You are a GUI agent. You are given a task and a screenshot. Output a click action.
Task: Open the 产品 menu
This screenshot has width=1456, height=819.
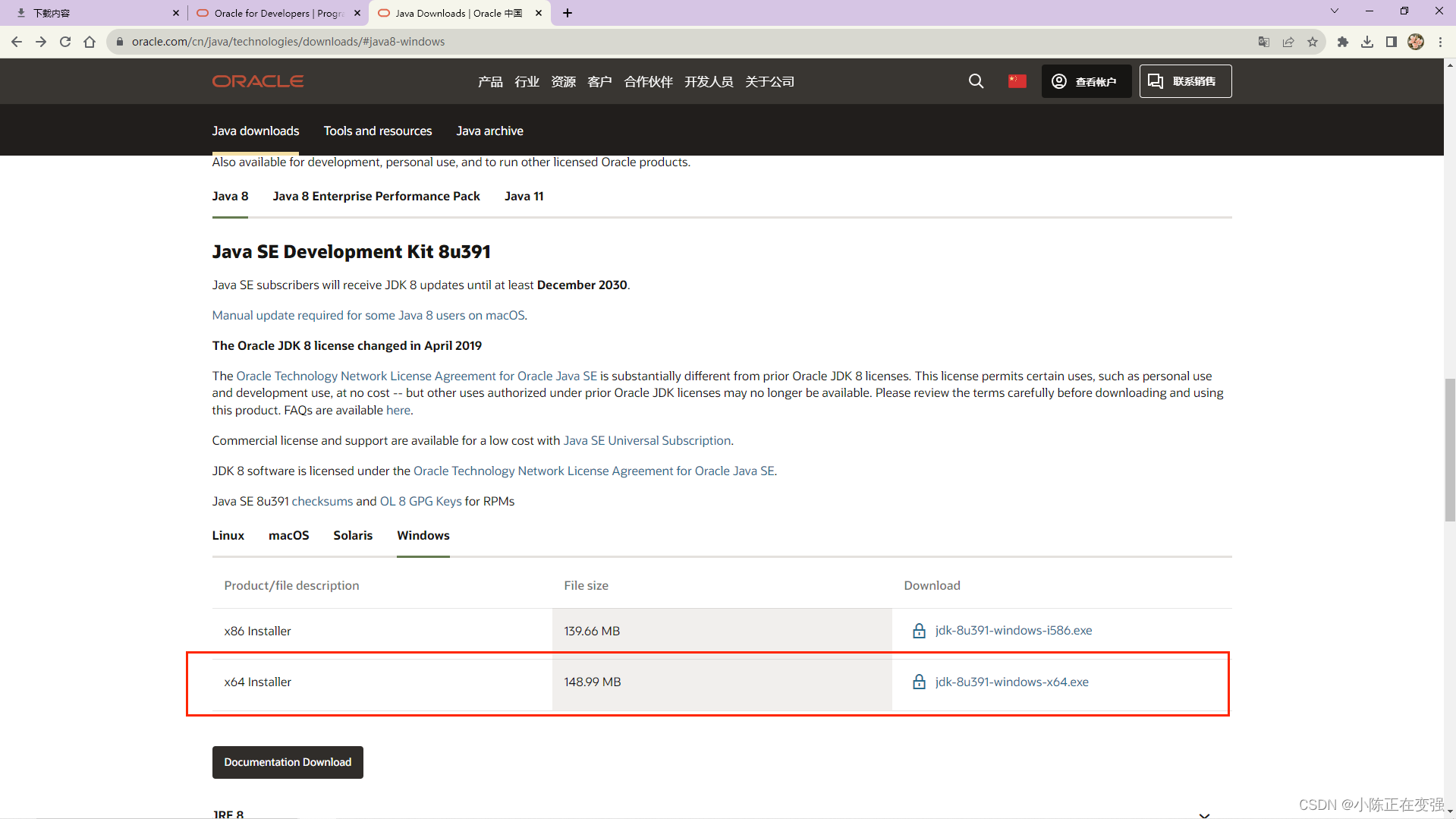490,82
